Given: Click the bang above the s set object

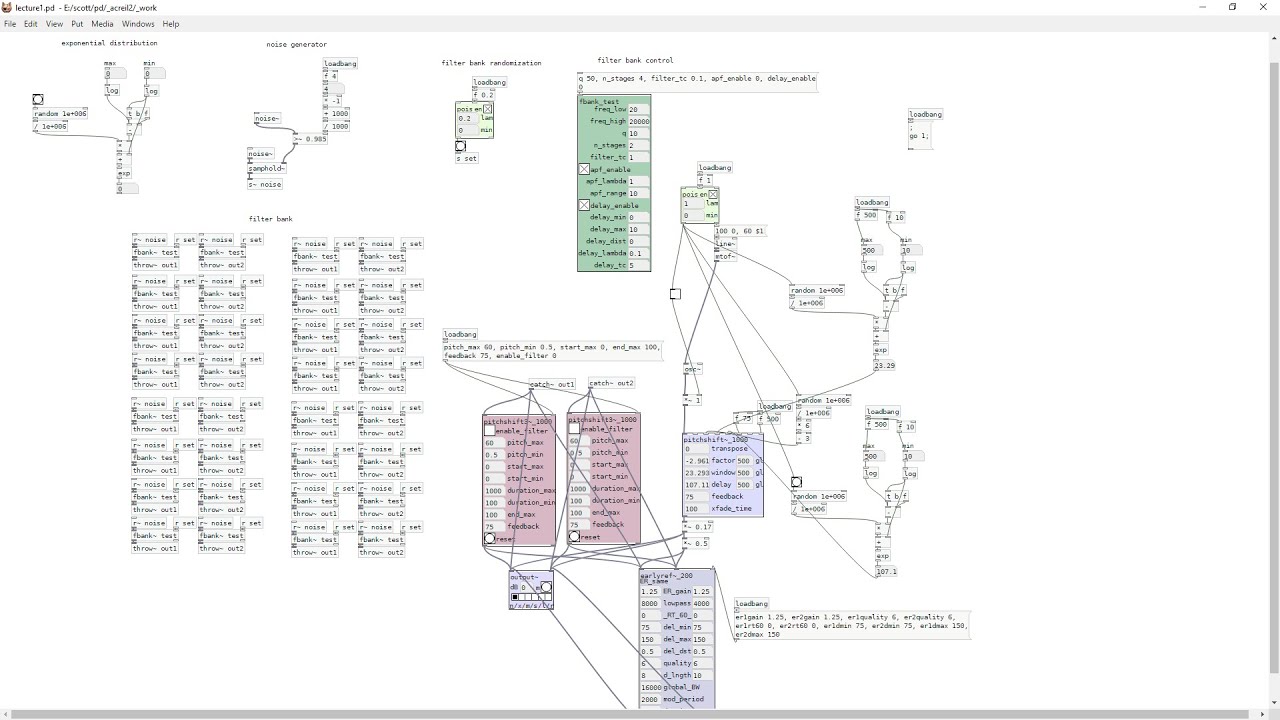Looking at the screenshot, I should tap(460, 146).
